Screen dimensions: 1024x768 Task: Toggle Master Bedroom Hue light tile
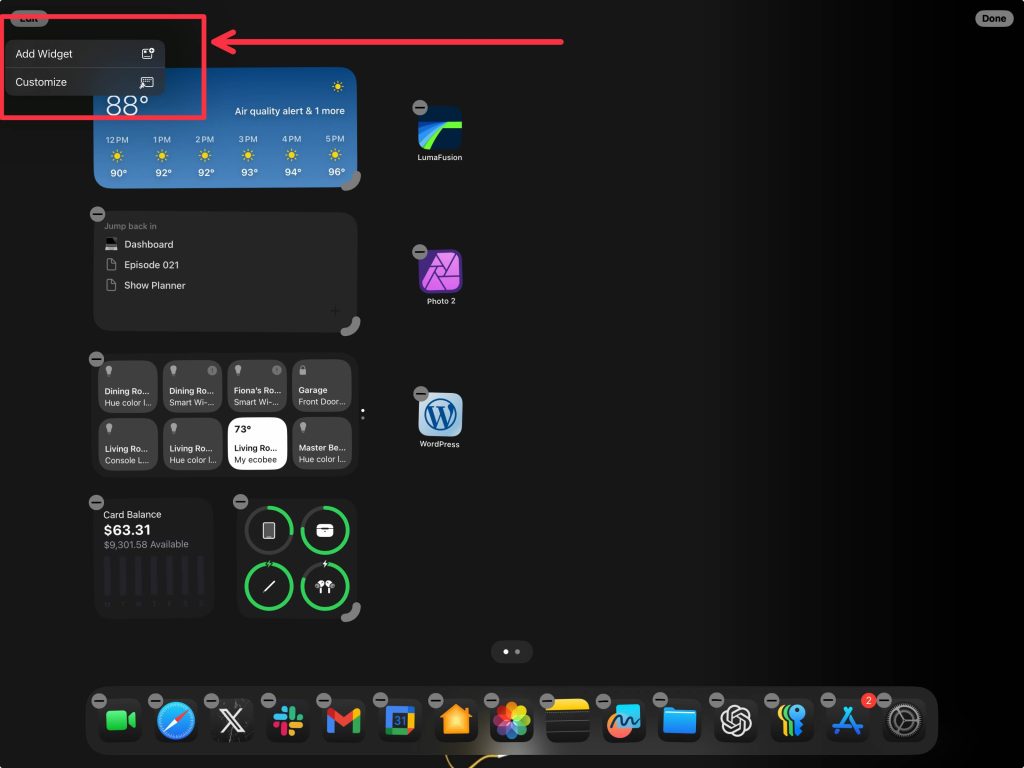tap(322, 443)
